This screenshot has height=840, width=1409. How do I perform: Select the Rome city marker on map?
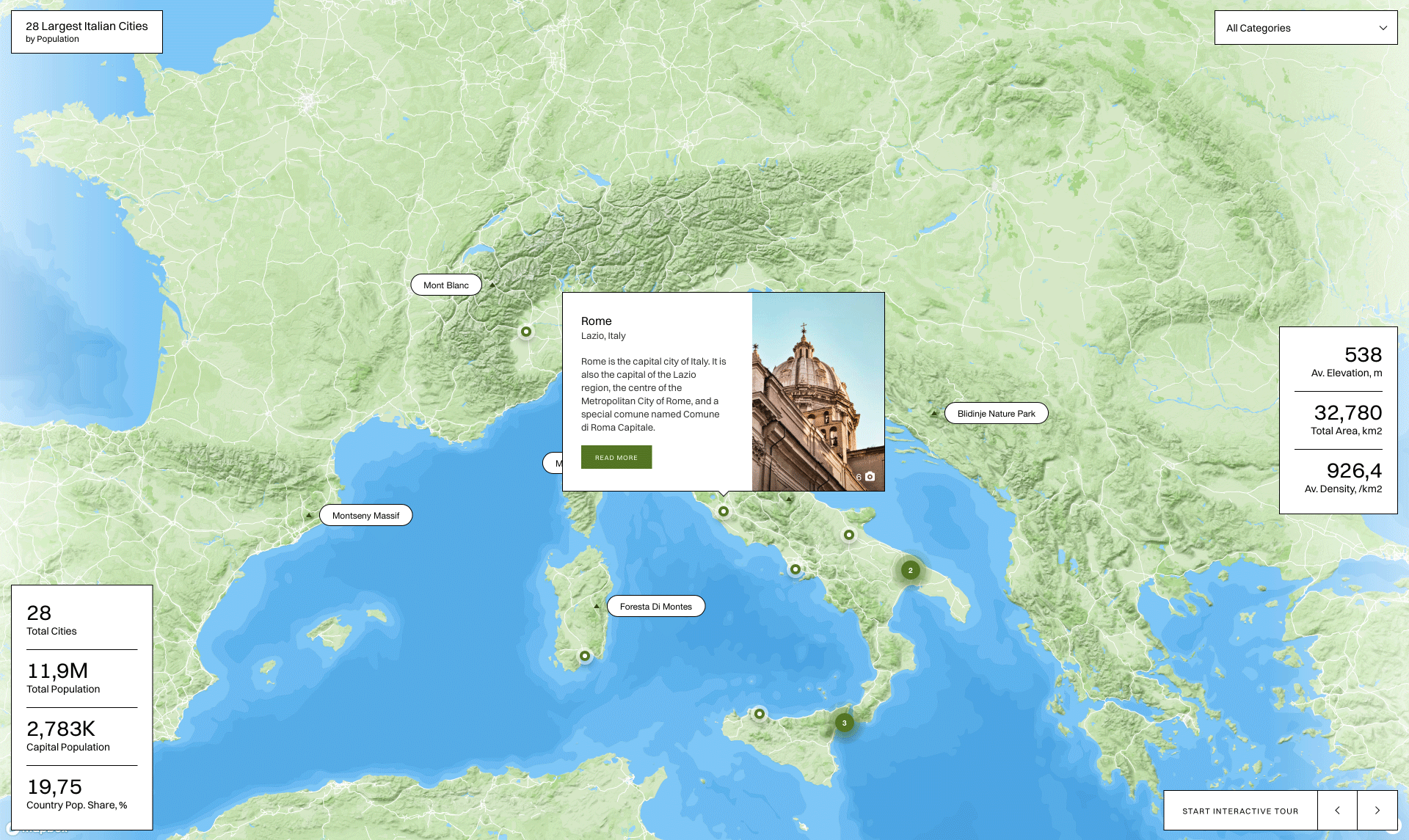click(724, 511)
